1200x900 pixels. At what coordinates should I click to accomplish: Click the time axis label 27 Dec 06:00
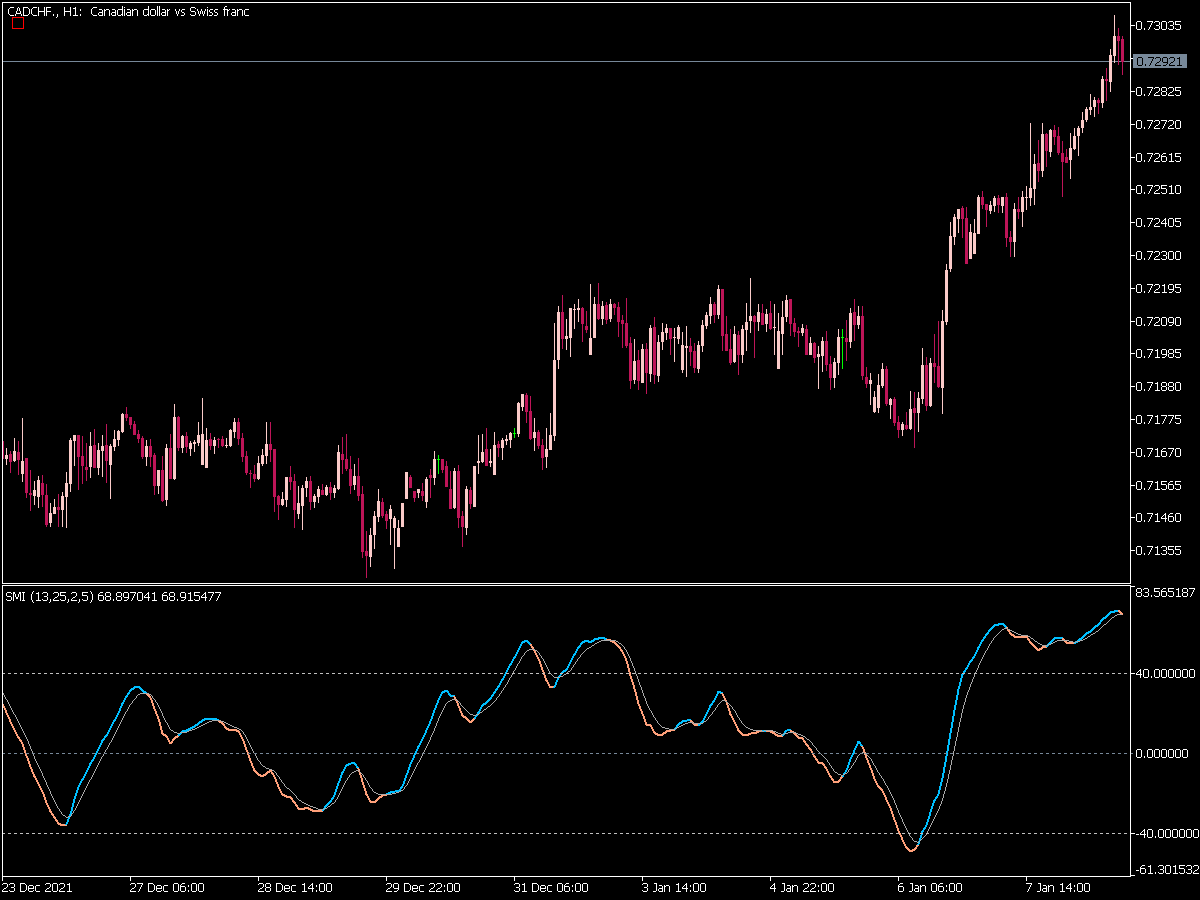click(x=167, y=887)
